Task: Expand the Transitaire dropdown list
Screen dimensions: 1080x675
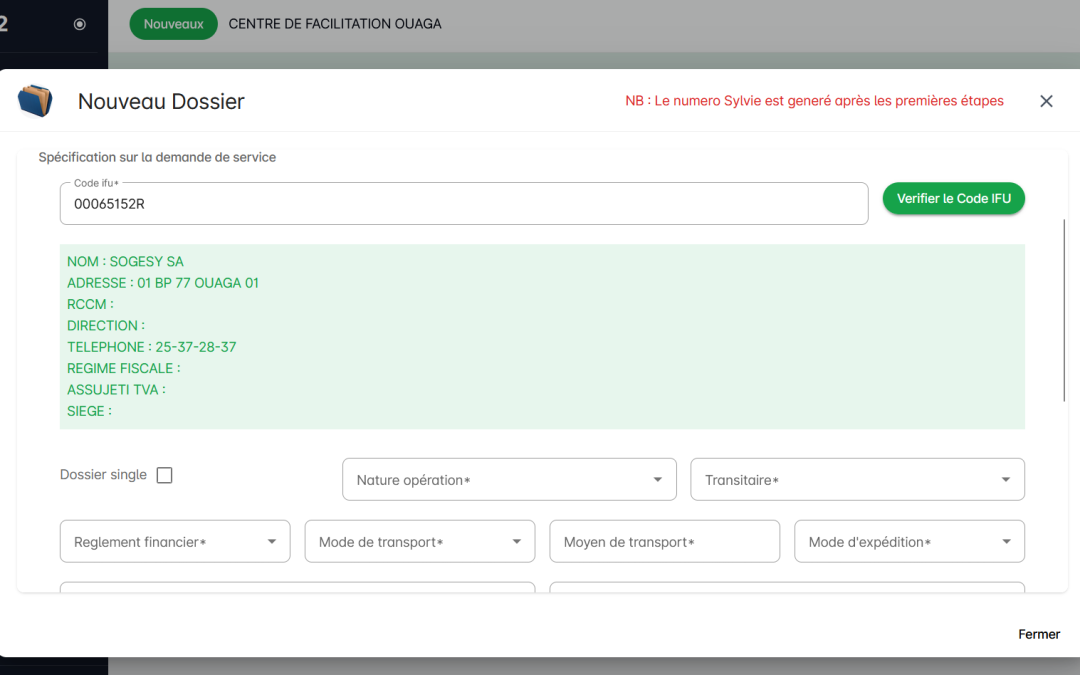Action: coord(857,480)
